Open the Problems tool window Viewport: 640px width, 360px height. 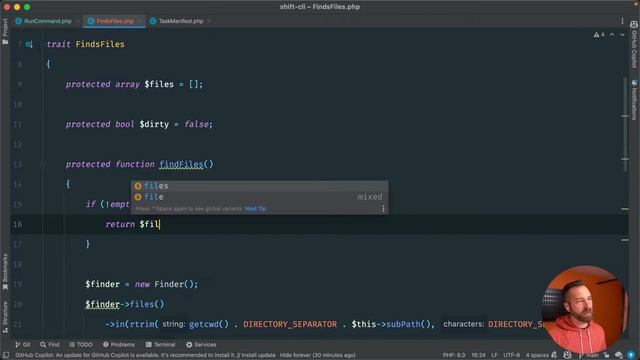(119, 344)
